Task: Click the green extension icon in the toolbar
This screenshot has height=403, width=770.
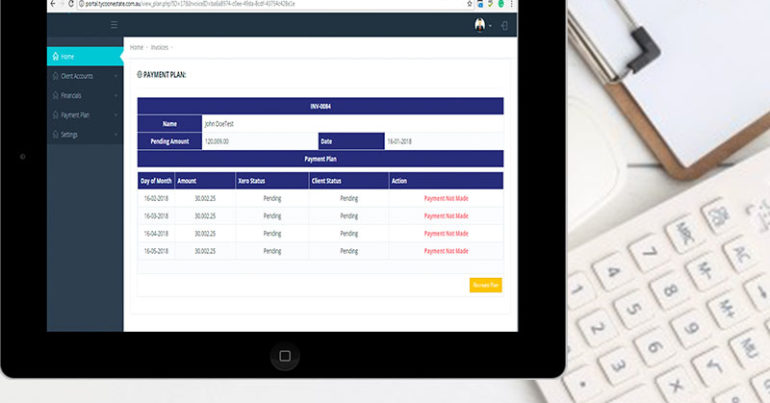Action: coord(501,3)
